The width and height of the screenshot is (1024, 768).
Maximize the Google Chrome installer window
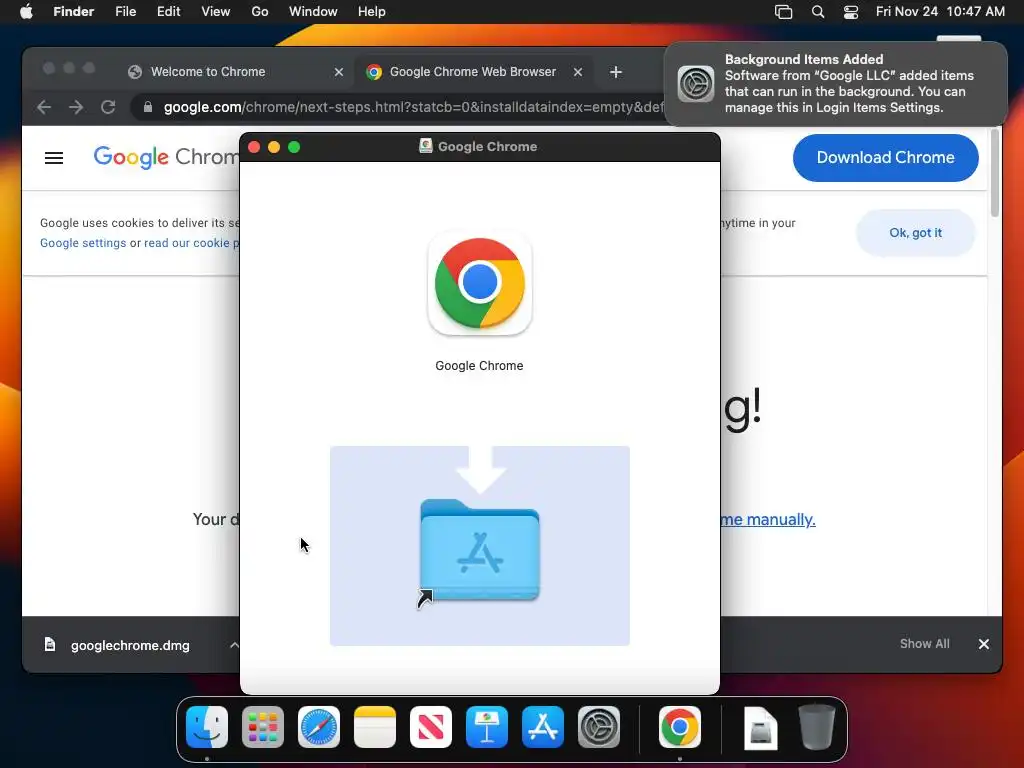tap(294, 147)
